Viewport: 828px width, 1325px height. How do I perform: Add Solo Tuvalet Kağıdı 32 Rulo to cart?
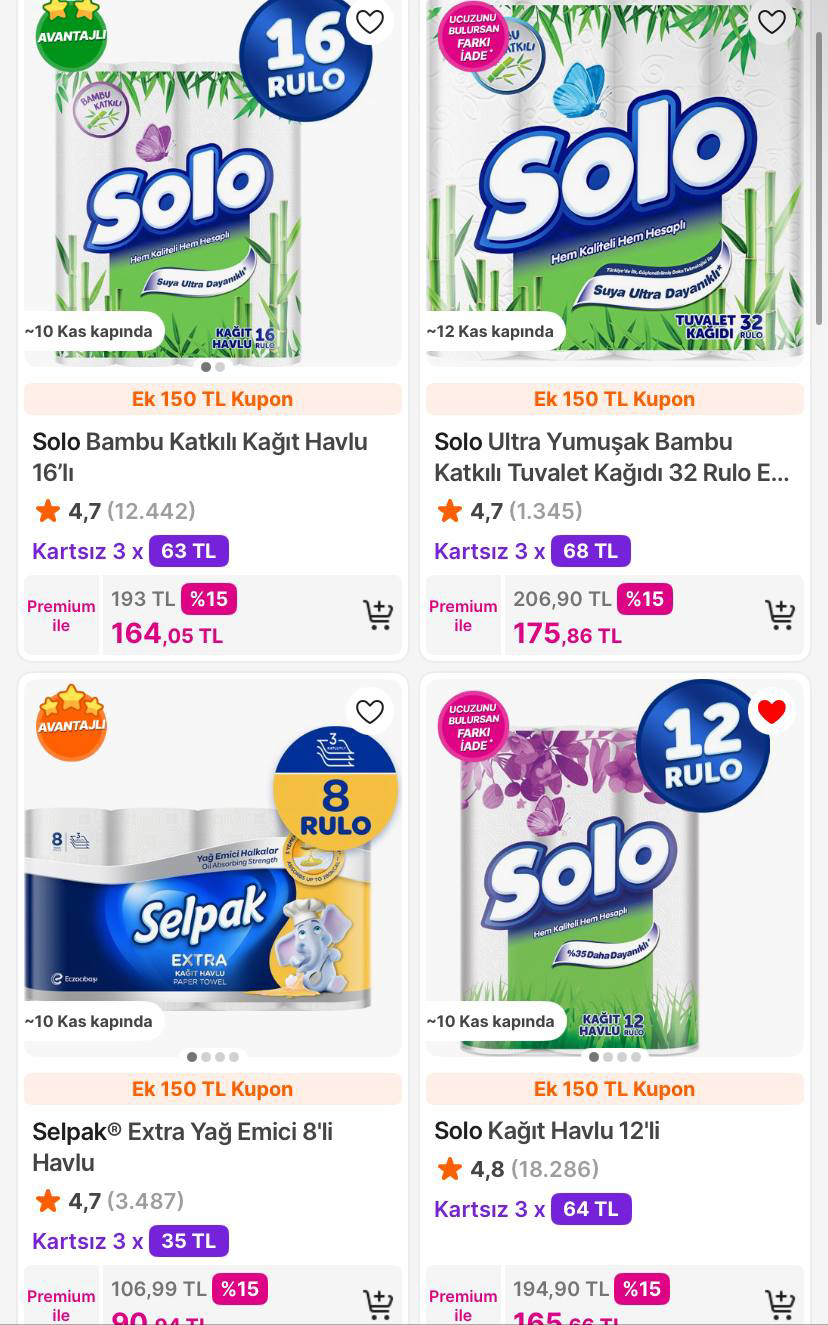tap(779, 615)
